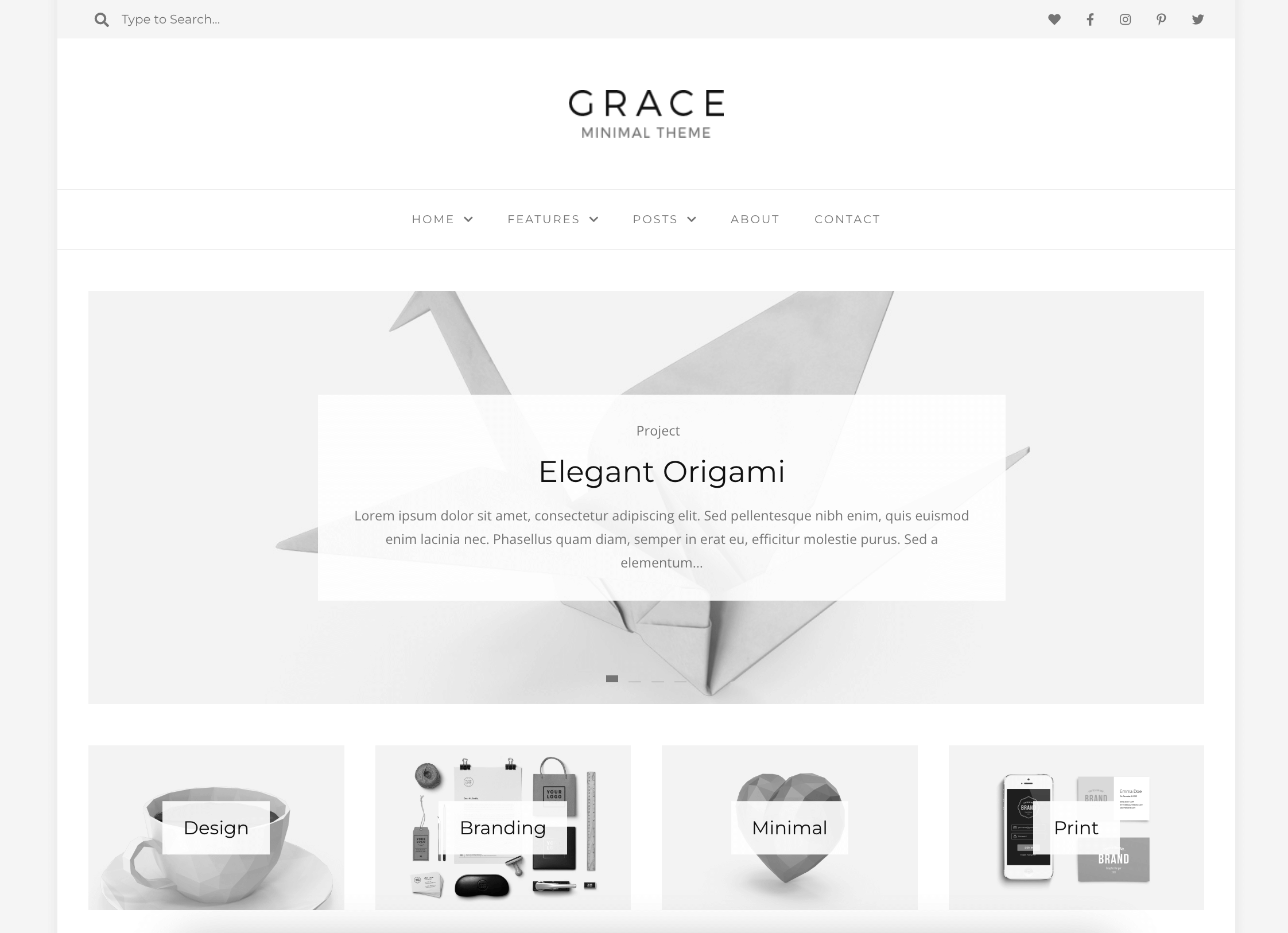Click the first carousel indicator dot
The image size is (1288, 933).
point(612,680)
